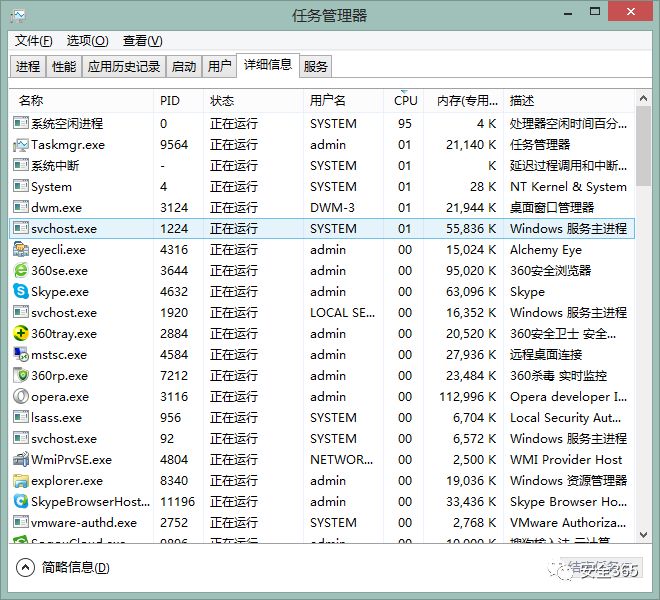The width and height of the screenshot is (660, 600).
Task: Click the 360se.exe browser icon
Action: 21,271
